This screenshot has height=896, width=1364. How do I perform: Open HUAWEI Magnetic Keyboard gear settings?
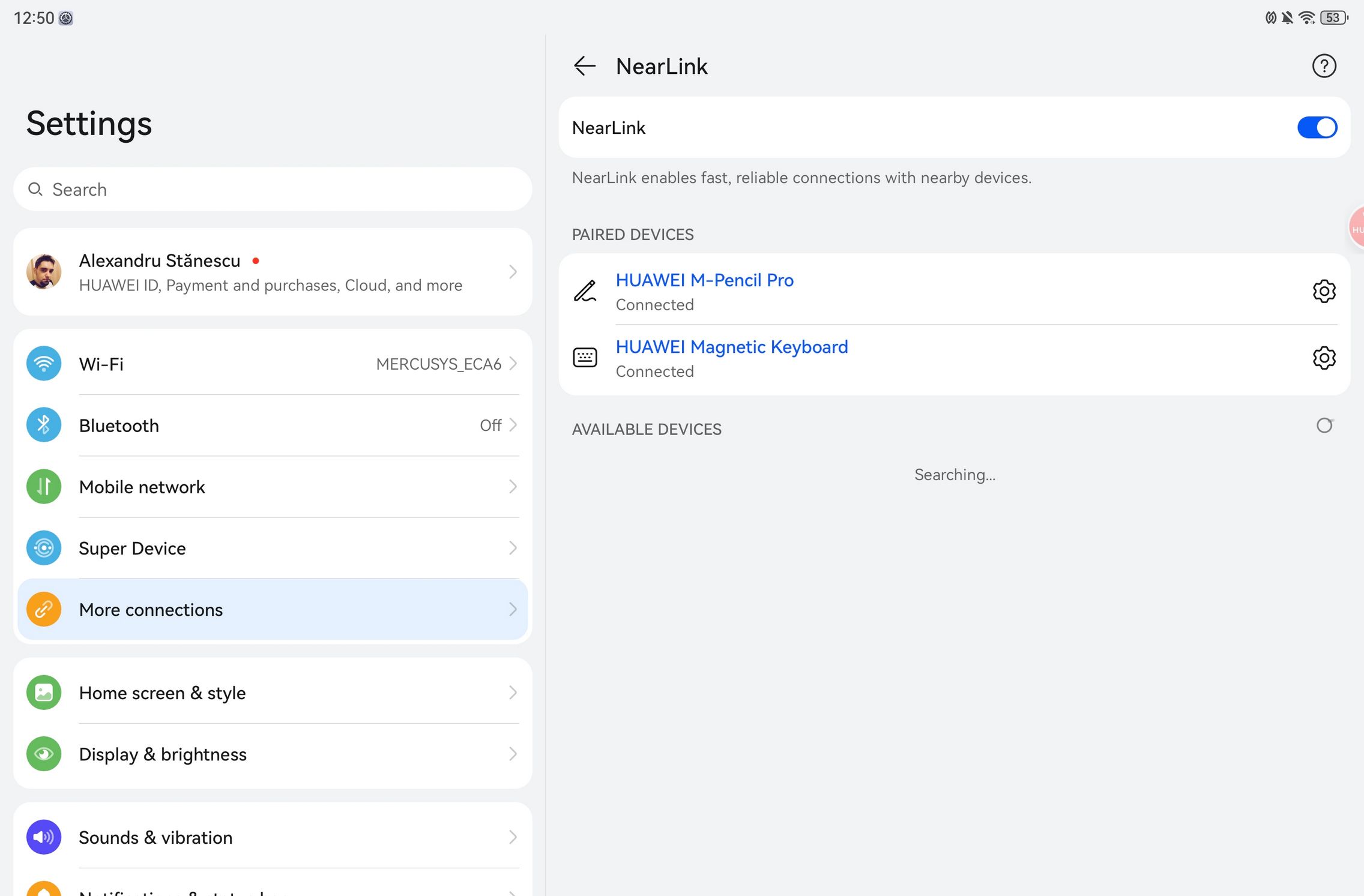1324,358
